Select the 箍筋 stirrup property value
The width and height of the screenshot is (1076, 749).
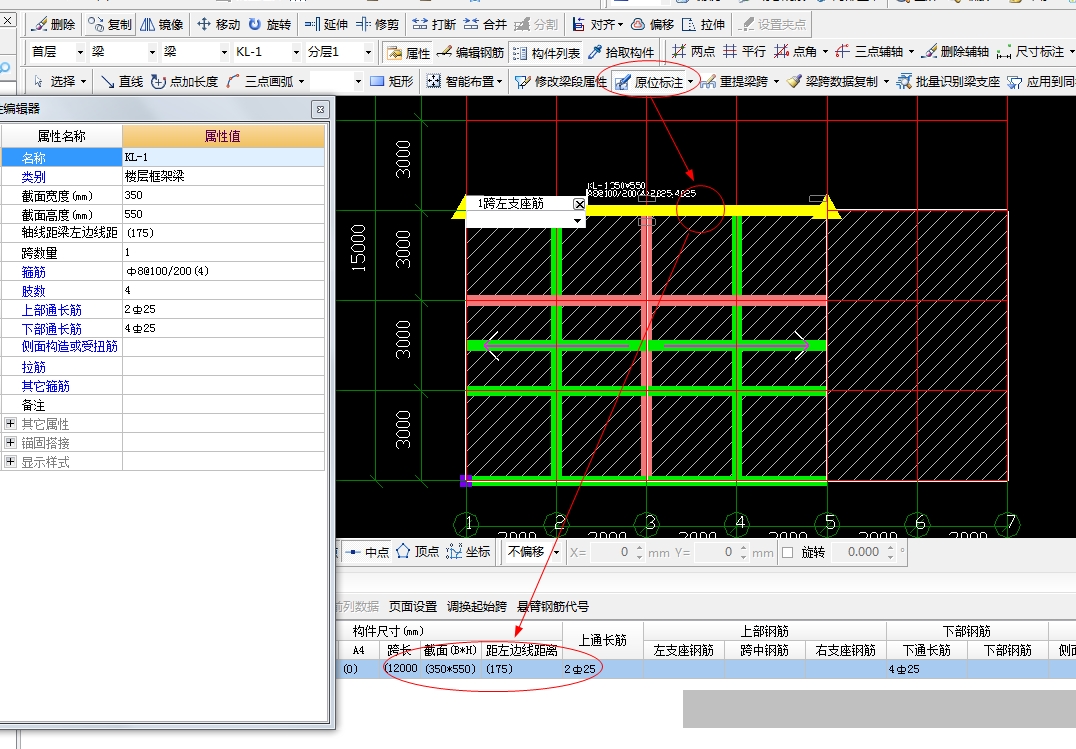tap(223, 271)
